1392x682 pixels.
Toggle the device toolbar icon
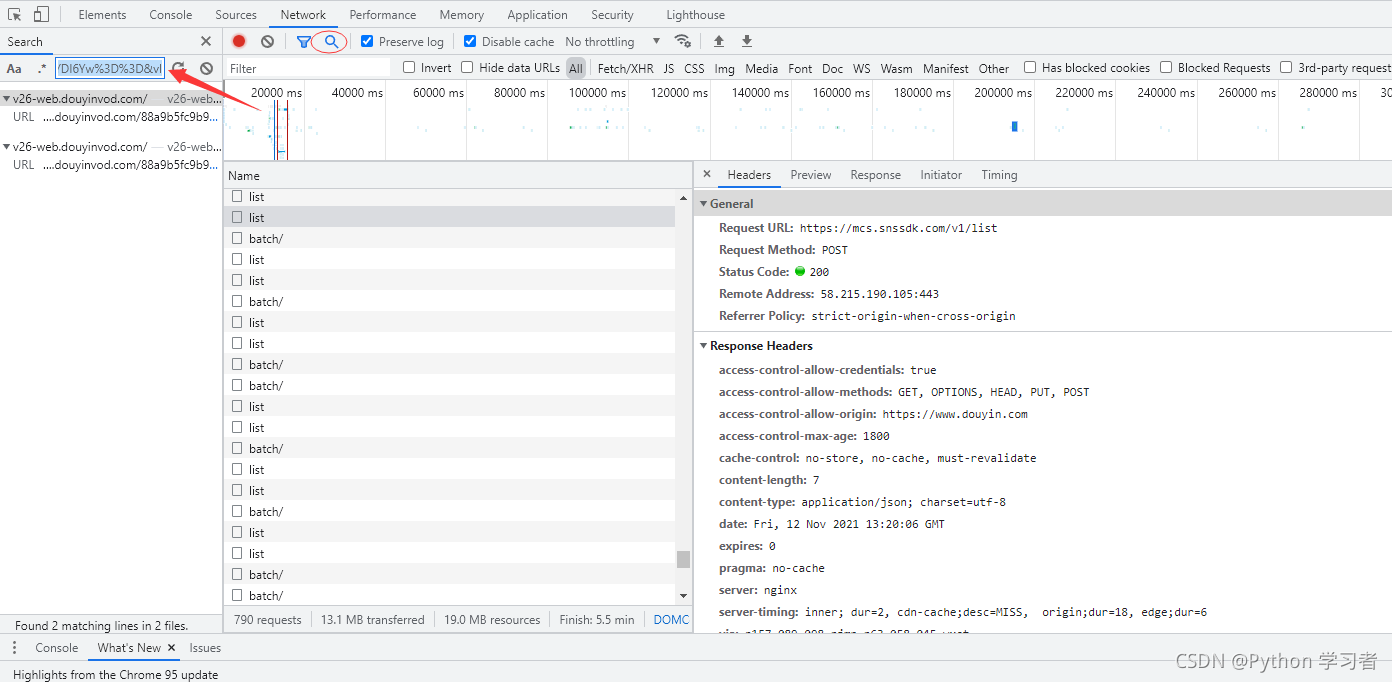(41, 14)
